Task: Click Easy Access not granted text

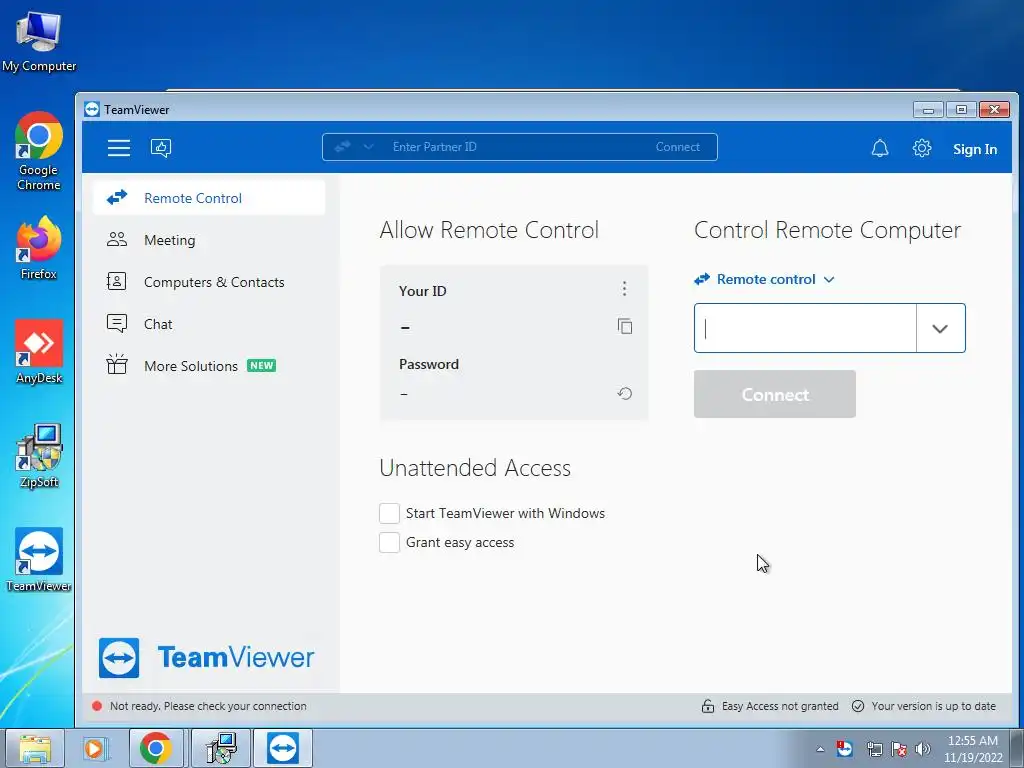Action: pos(780,706)
